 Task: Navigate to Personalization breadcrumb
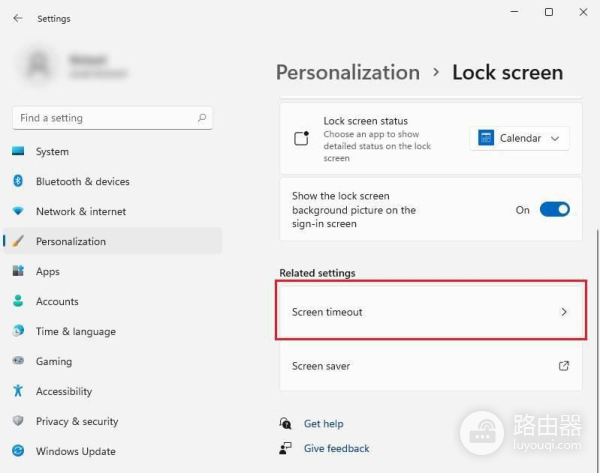347,73
